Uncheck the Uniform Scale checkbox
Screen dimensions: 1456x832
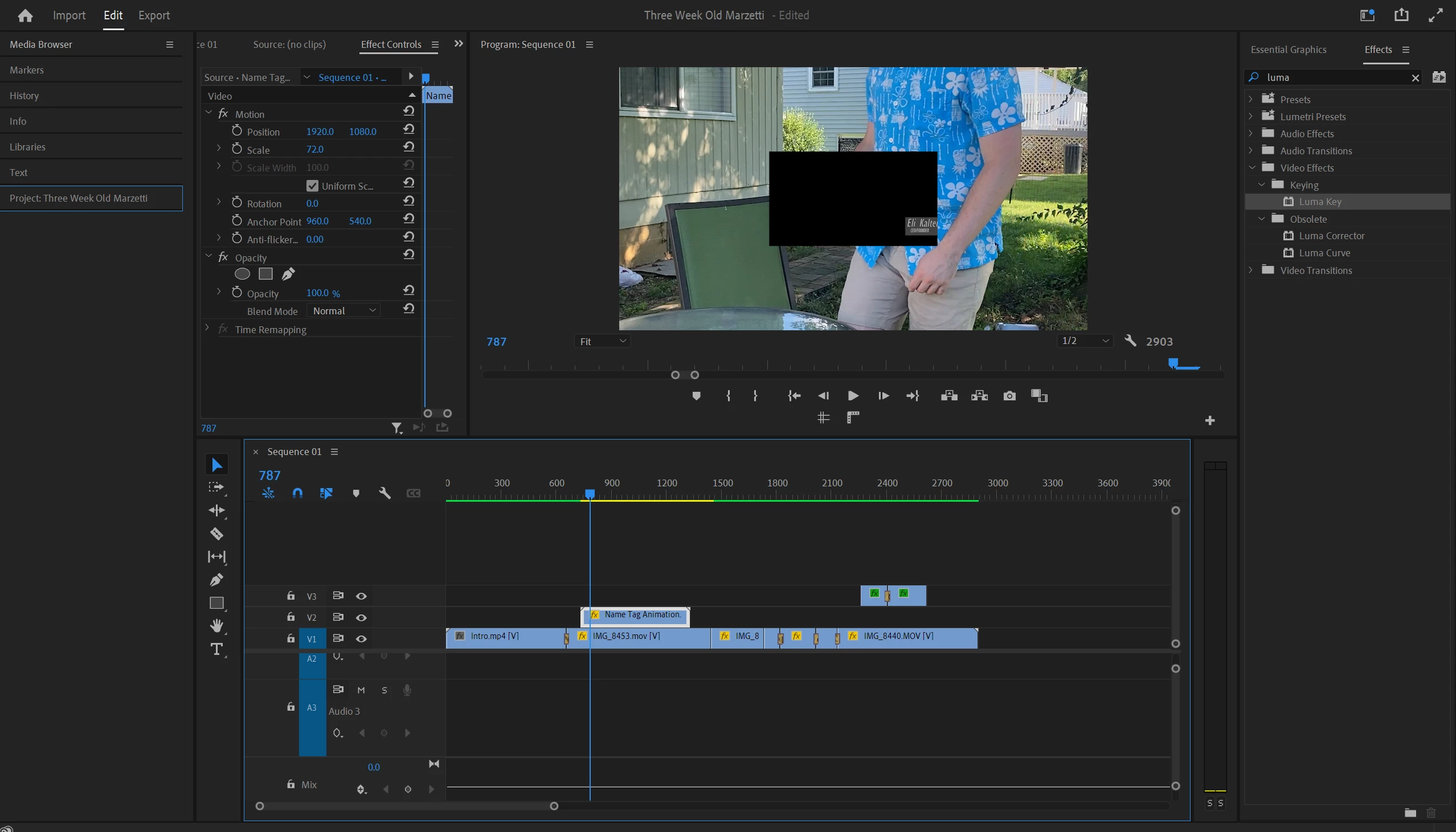click(312, 186)
